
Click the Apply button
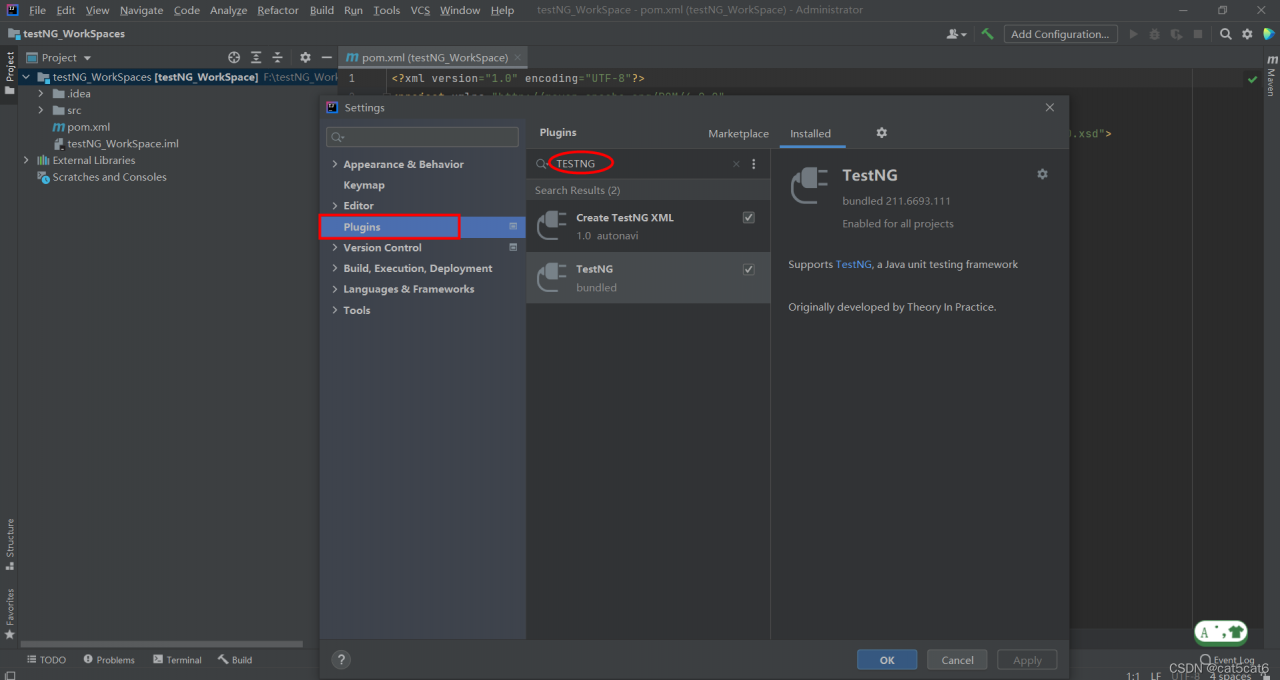[1027, 660]
